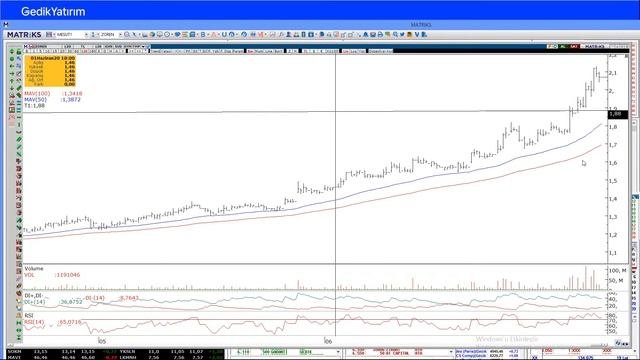
Task: Click the green AL buy button
Action: 563,47
